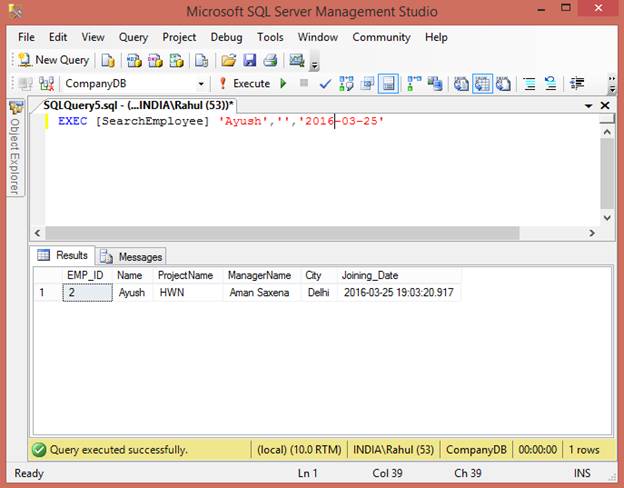Expand the Object Explorer side panel
624x488 pixels.
tap(15, 147)
